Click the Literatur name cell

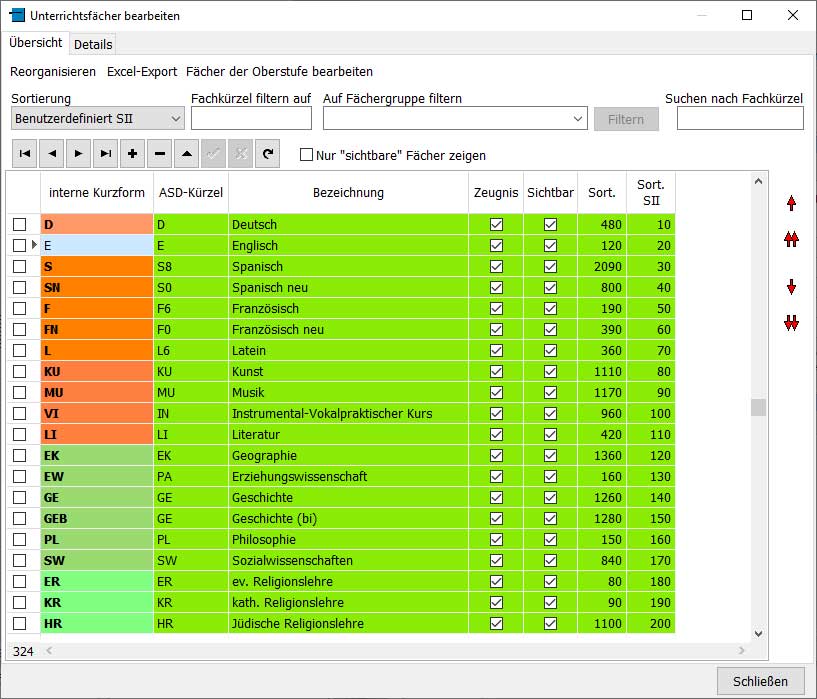(x=348, y=434)
